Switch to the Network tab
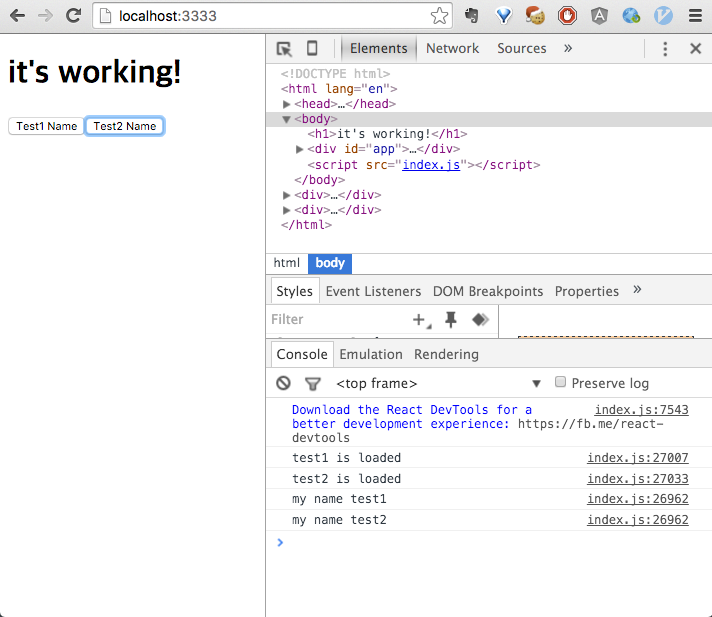The height and width of the screenshot is (617, 712). pos(452,48)
